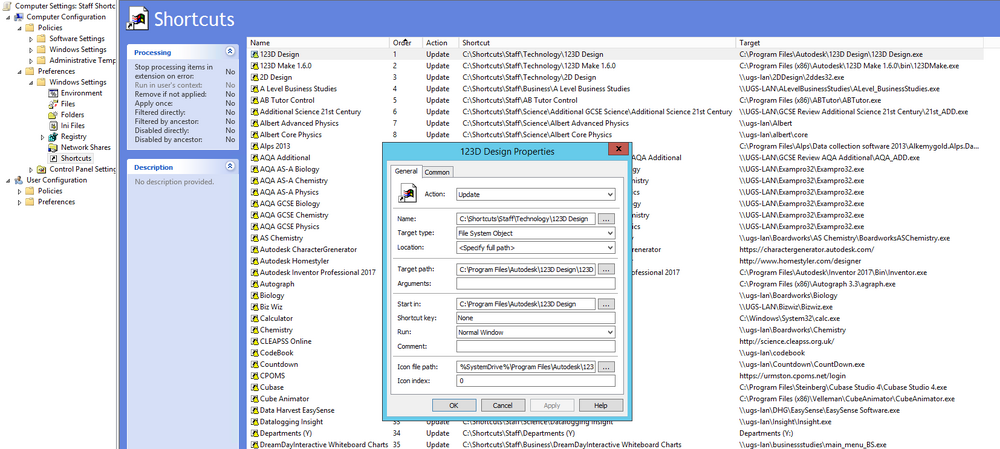
Task: Select User Configuration Preferences tree item
Action: (x=56, y=202)
